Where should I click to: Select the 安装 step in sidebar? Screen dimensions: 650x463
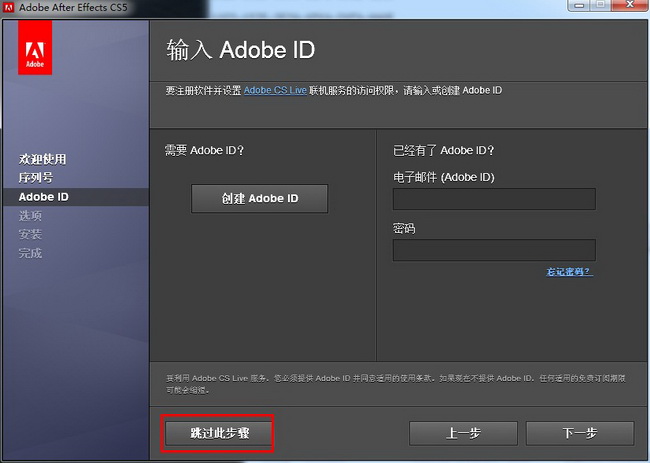(x=30, y=234)
